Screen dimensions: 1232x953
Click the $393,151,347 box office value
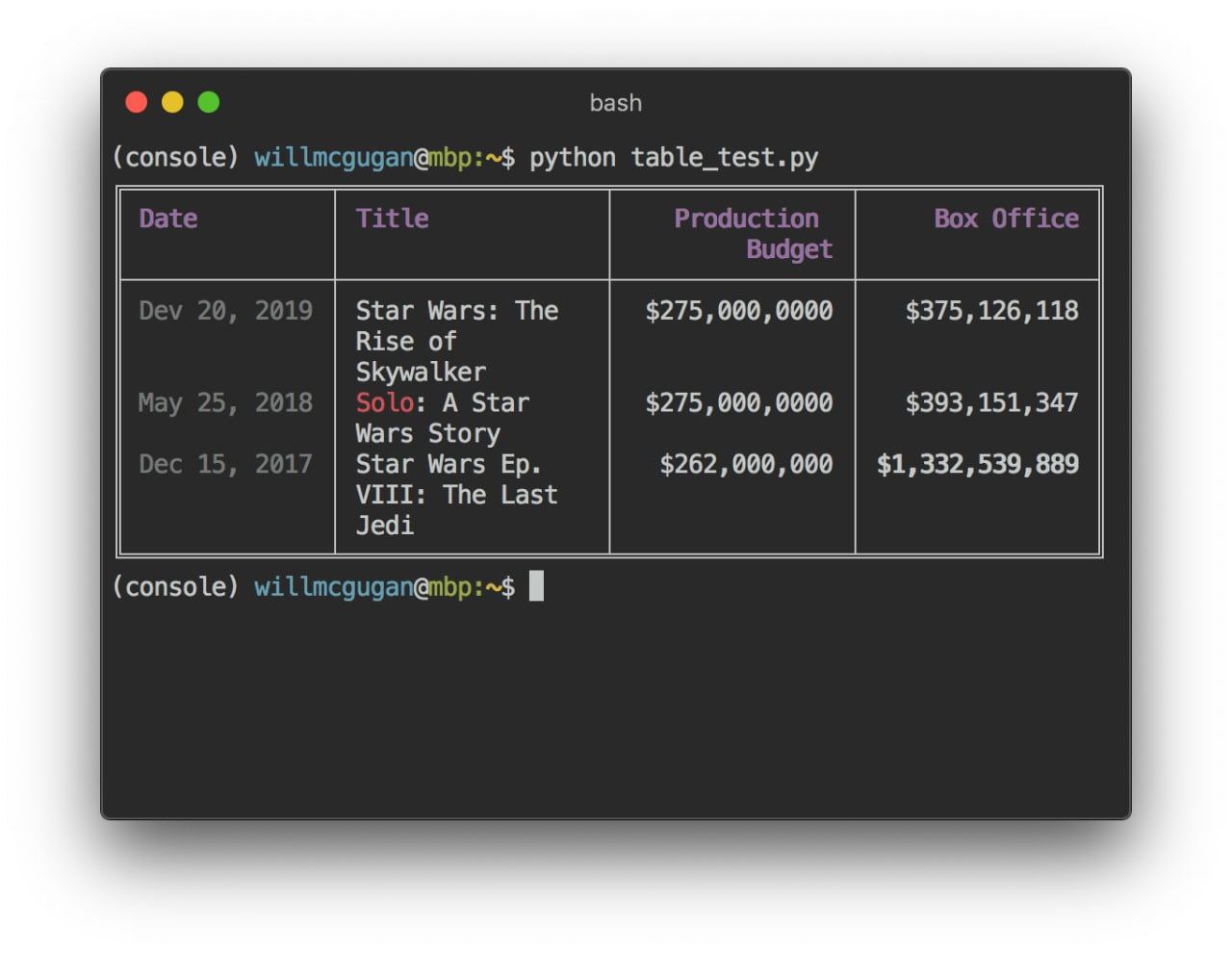tap(991, 402)
